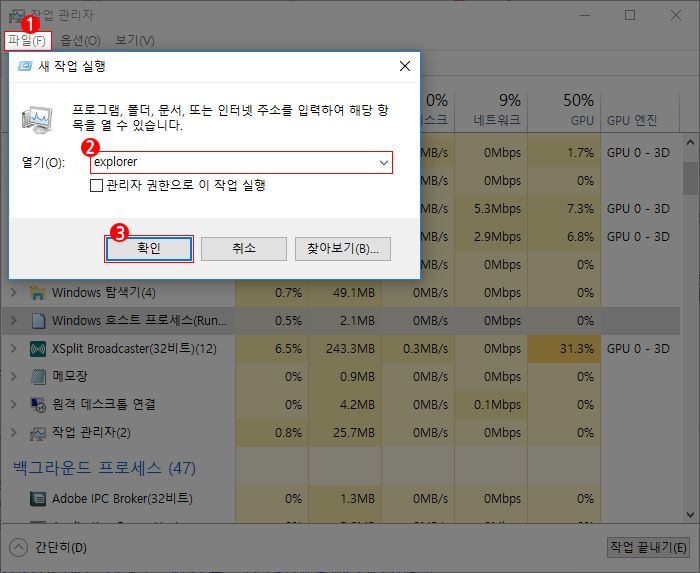Click the 원격 데스크톱 연결 icon
The height and width of the screenshot is (573, 700).
point(38,405)
